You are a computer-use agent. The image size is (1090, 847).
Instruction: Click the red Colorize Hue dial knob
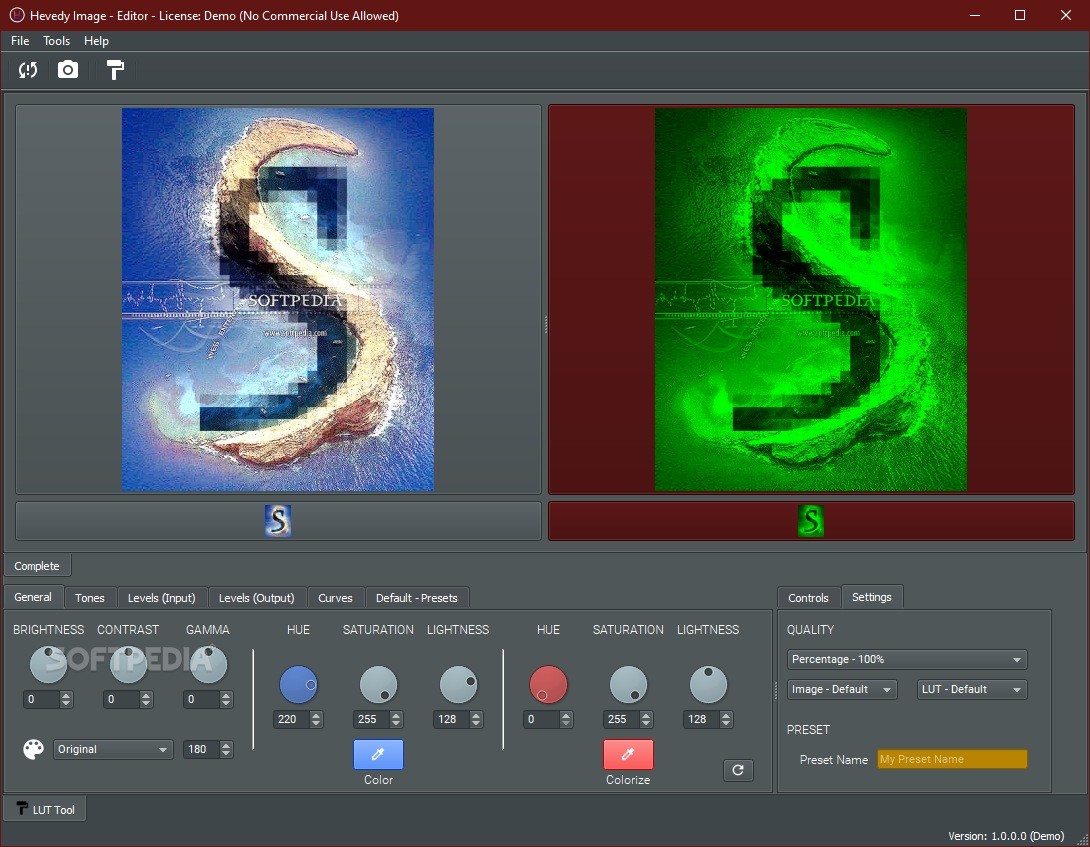coord(548,684)
